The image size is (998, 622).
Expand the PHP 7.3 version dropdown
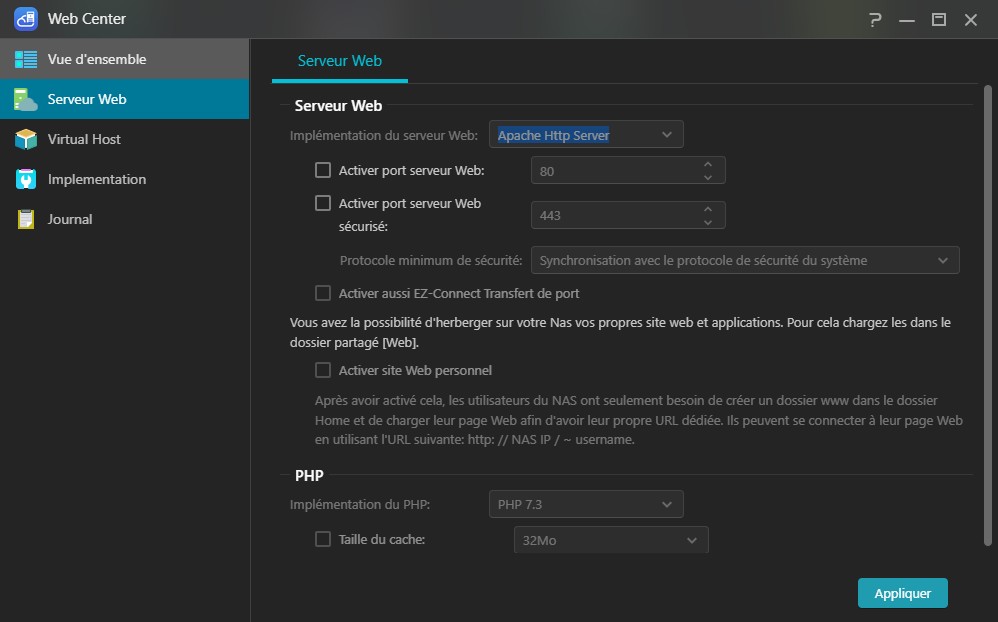click(586, 504)
